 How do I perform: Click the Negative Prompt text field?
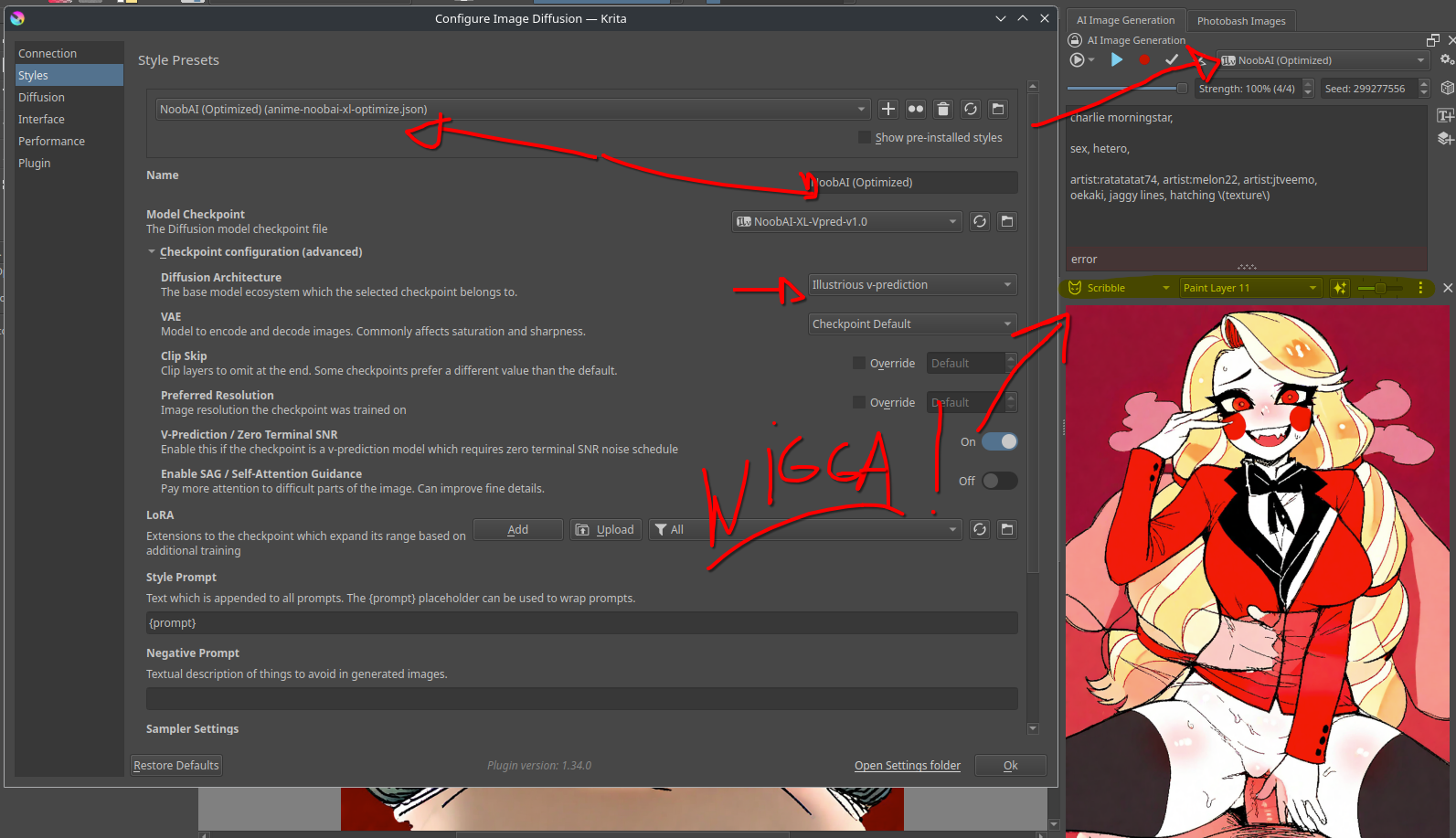point(581,698)
